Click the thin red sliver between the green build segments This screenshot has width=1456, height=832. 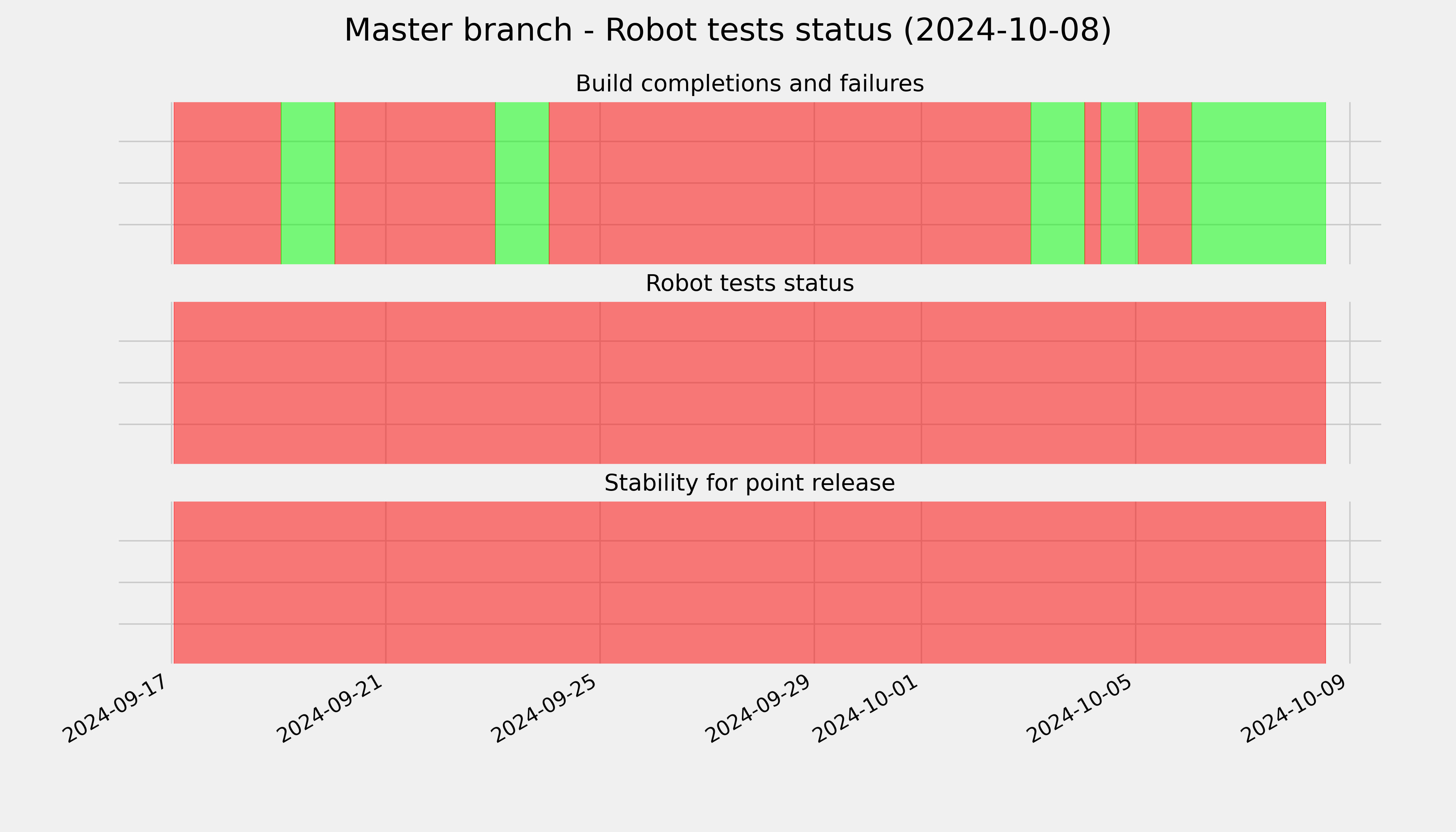coord(1093,183)
